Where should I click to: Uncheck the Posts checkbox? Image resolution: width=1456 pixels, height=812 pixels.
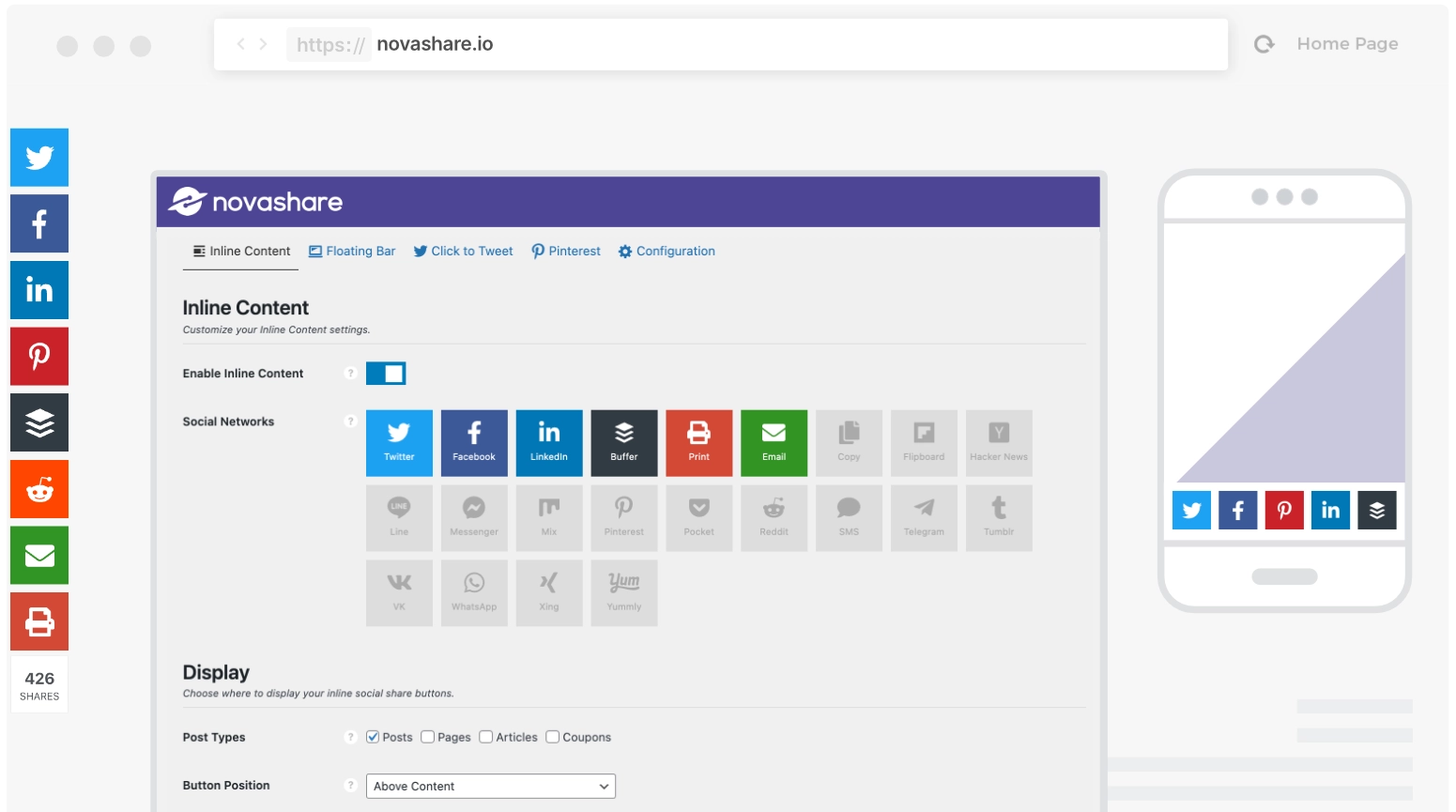(x=373, y=737)
